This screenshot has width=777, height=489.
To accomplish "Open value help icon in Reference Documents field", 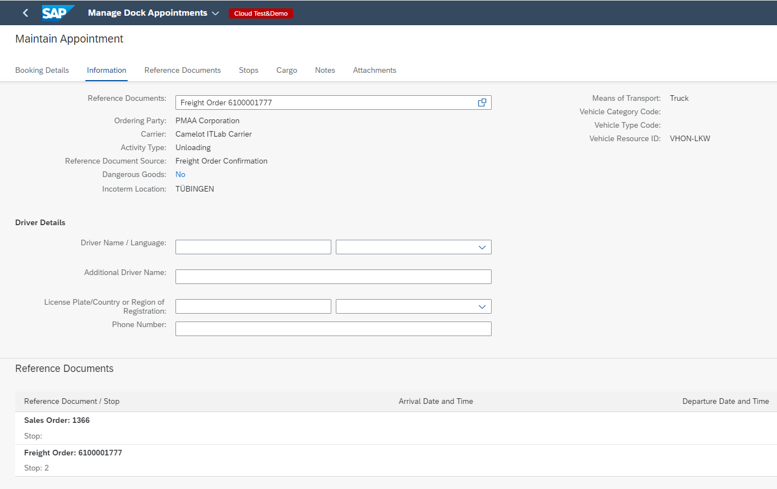I will (482, 103).
